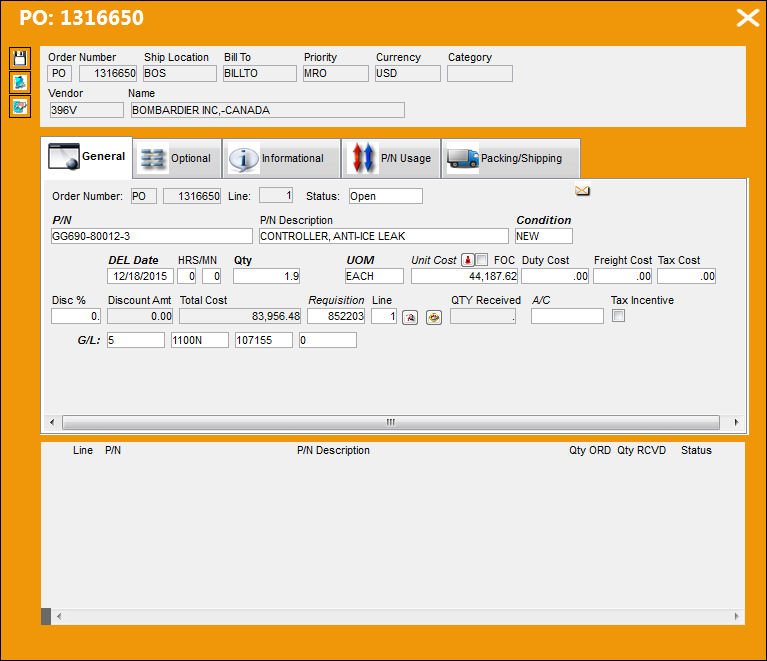767x661 pixels.
Task: Click the vendor Name field BOMBARDIER INC
Action: (x=268, y=110)
